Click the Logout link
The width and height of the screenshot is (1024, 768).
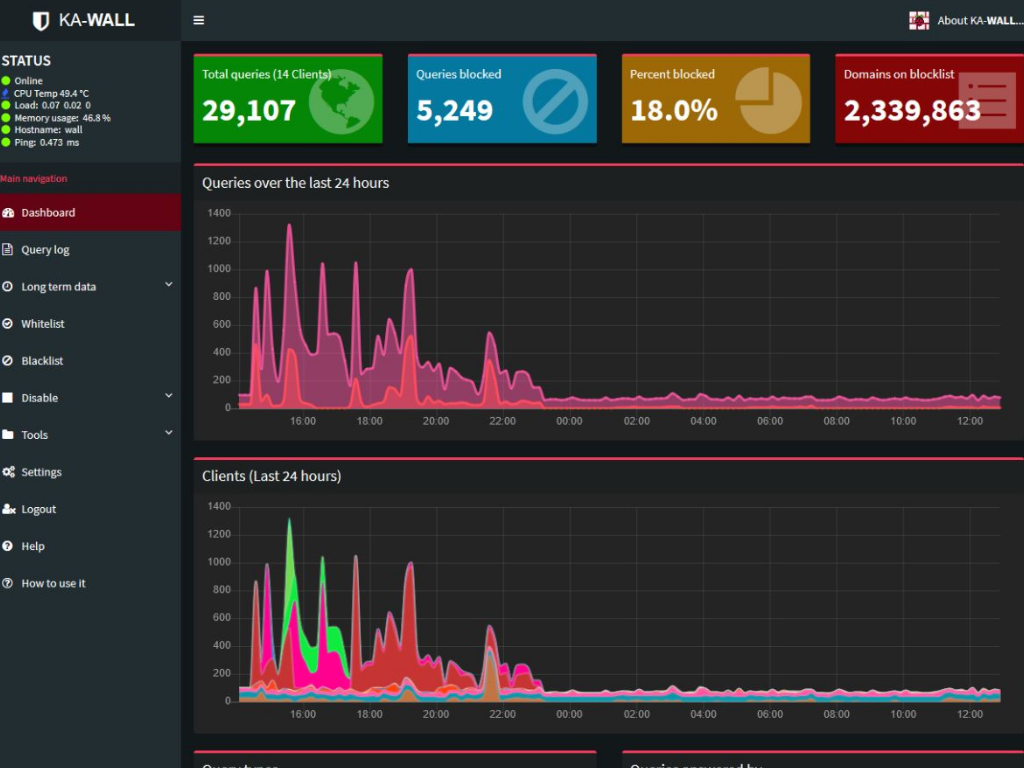(x=90, y=509)
